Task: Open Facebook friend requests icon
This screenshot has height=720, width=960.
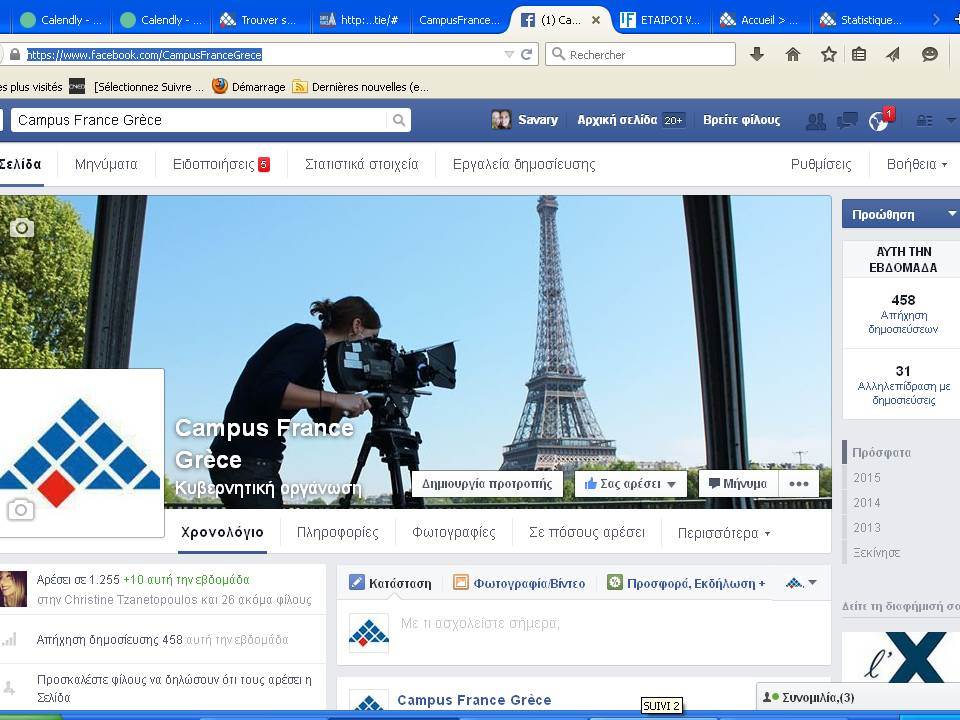Action: tap(816, 121)
